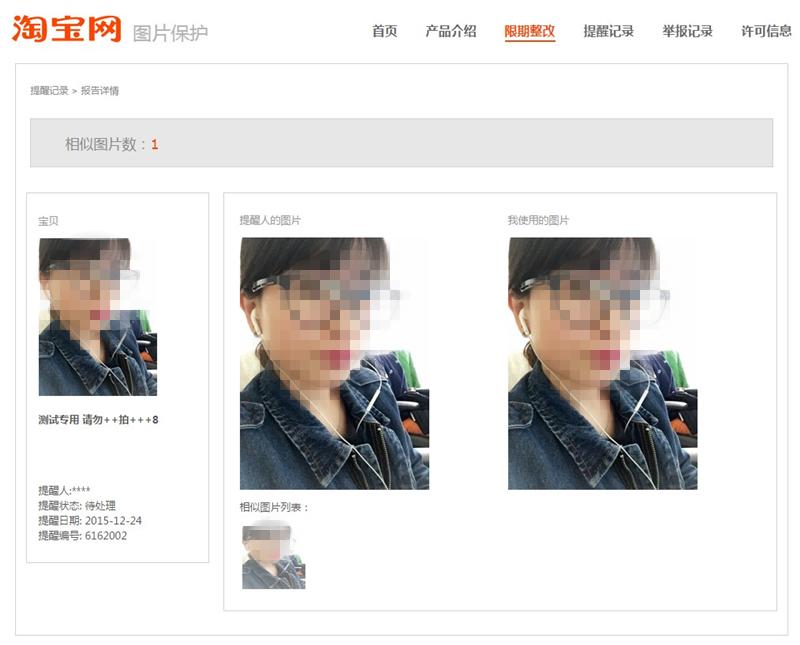Select the small thumbnail under 相似图片列表

tap(273, 557)
